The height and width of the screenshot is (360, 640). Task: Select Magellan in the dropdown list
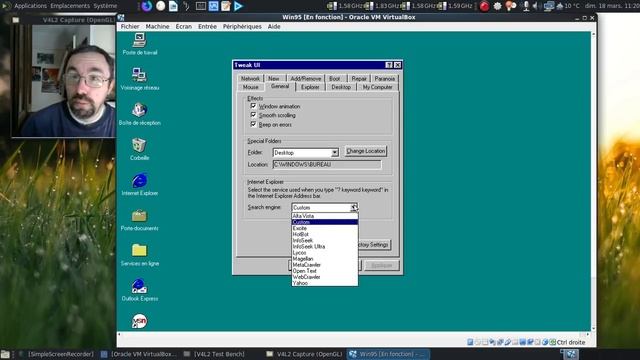click(x=324, y=259)
